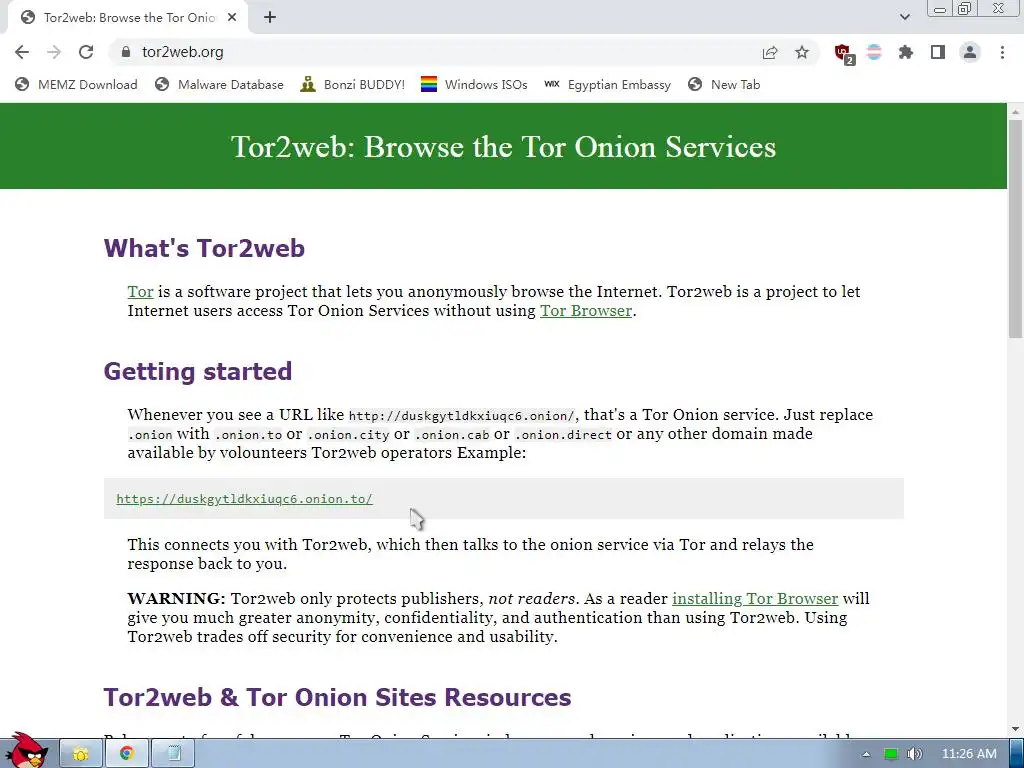Switch to Chrome in the taskbar
The height and width of the screenshot is (768, 1024).
coord(126,754)
